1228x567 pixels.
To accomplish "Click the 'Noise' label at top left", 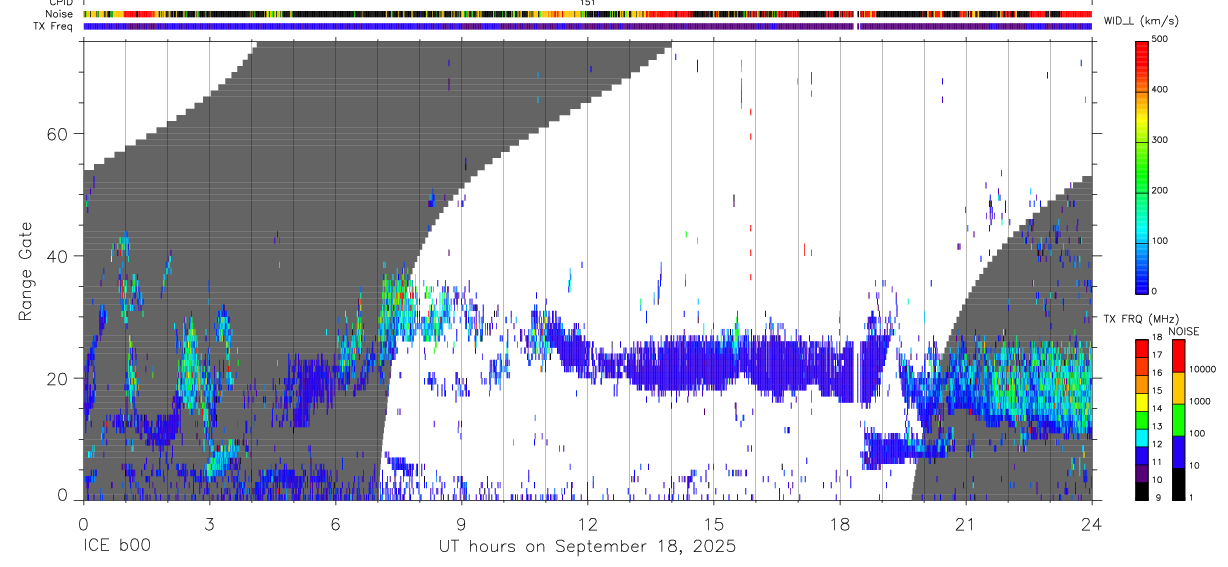I will (x=58, y=14).
